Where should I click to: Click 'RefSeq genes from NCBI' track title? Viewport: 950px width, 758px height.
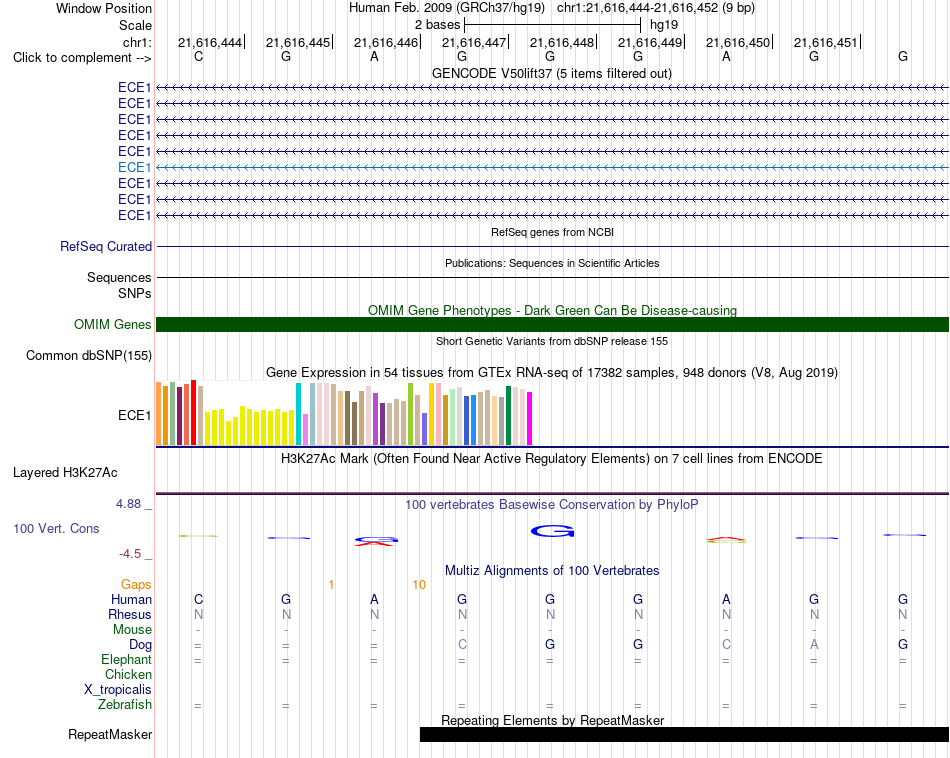[x=552, y=232]
